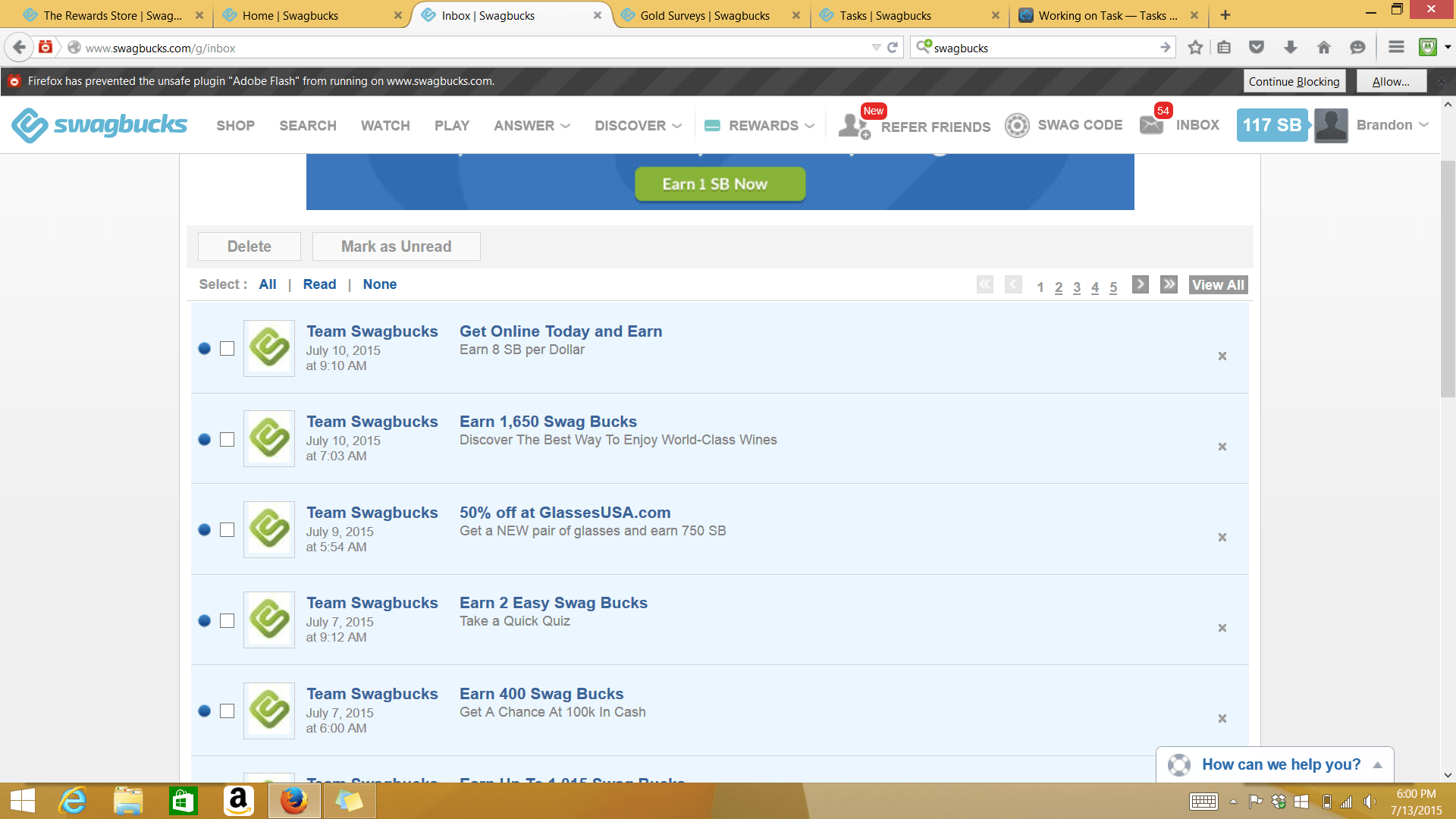The image size is (1456, 819).
Task: Remove the 'Earn 1,650 Swag Bucks' message
Action: point(1222,447)
